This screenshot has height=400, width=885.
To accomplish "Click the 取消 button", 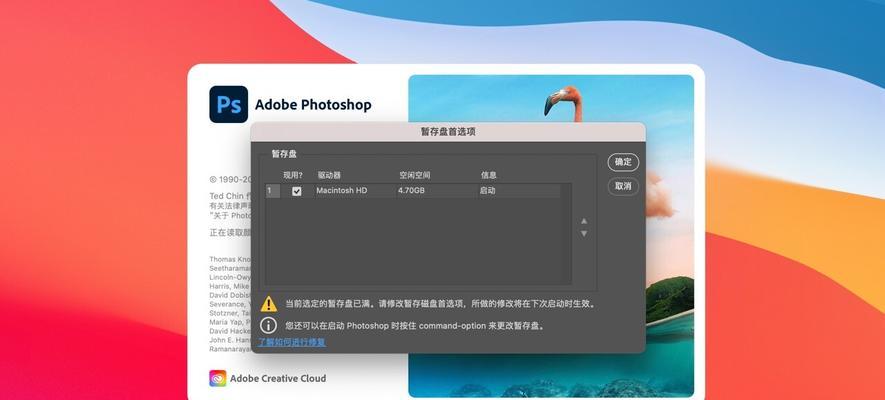I will (623, 186).
